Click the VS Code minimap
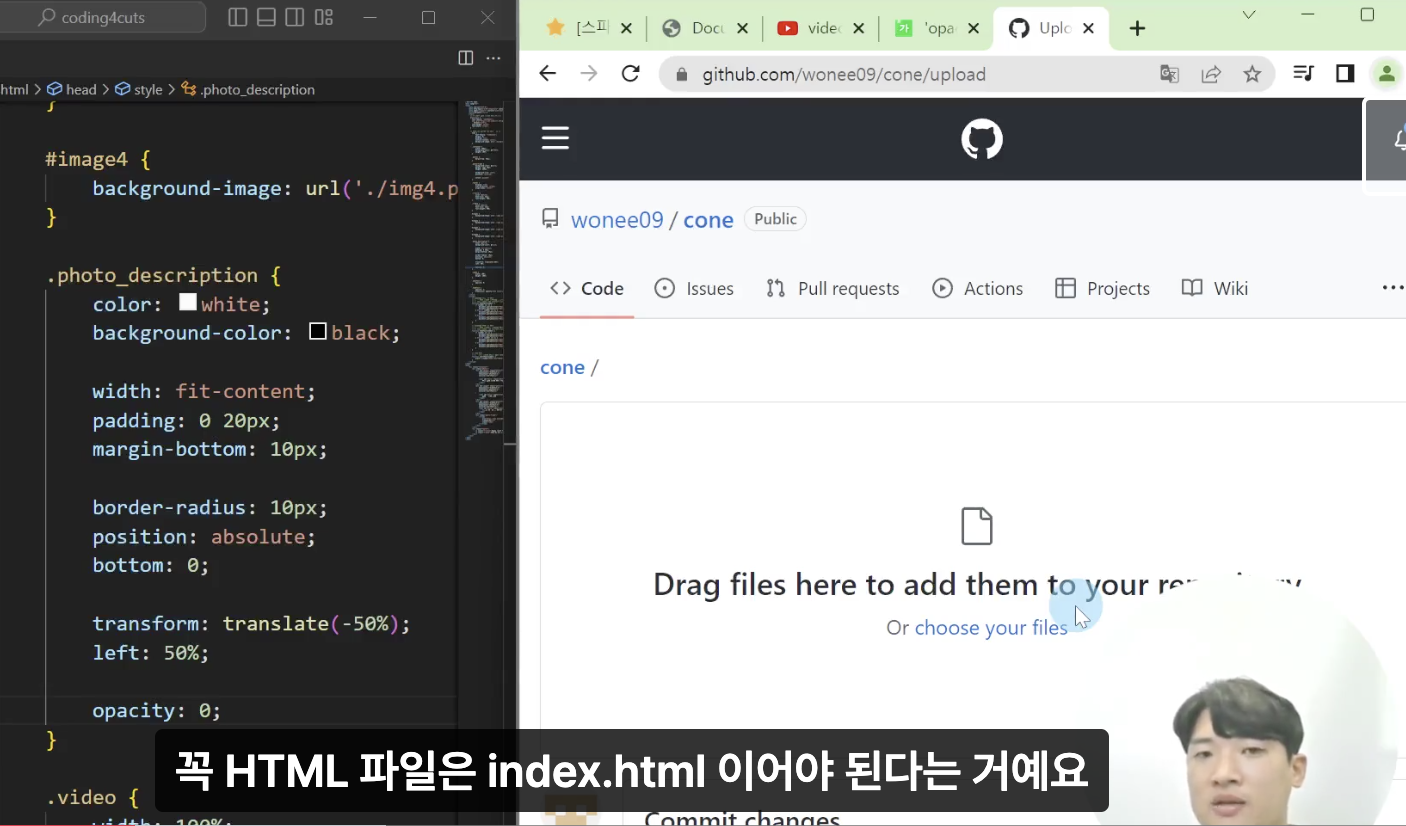1406x826 pixels. tap(486, 270)
